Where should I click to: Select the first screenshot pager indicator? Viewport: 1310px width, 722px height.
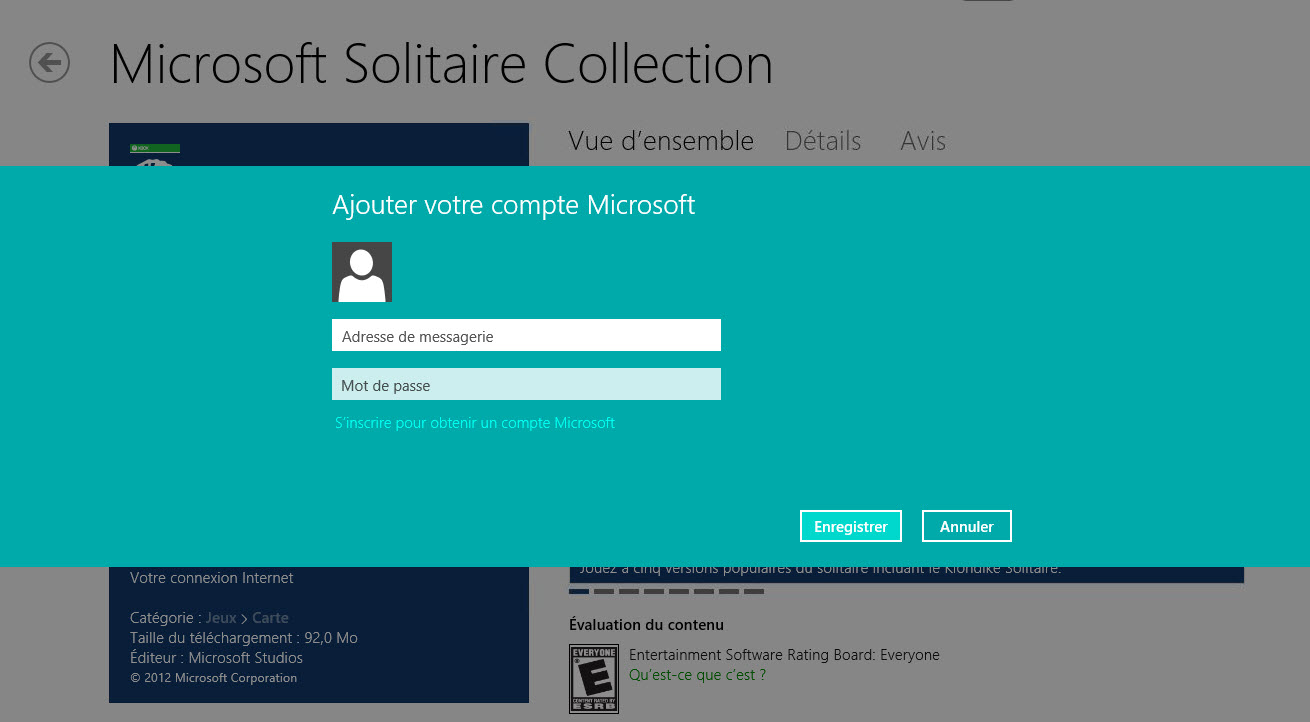tap(579, 591)
